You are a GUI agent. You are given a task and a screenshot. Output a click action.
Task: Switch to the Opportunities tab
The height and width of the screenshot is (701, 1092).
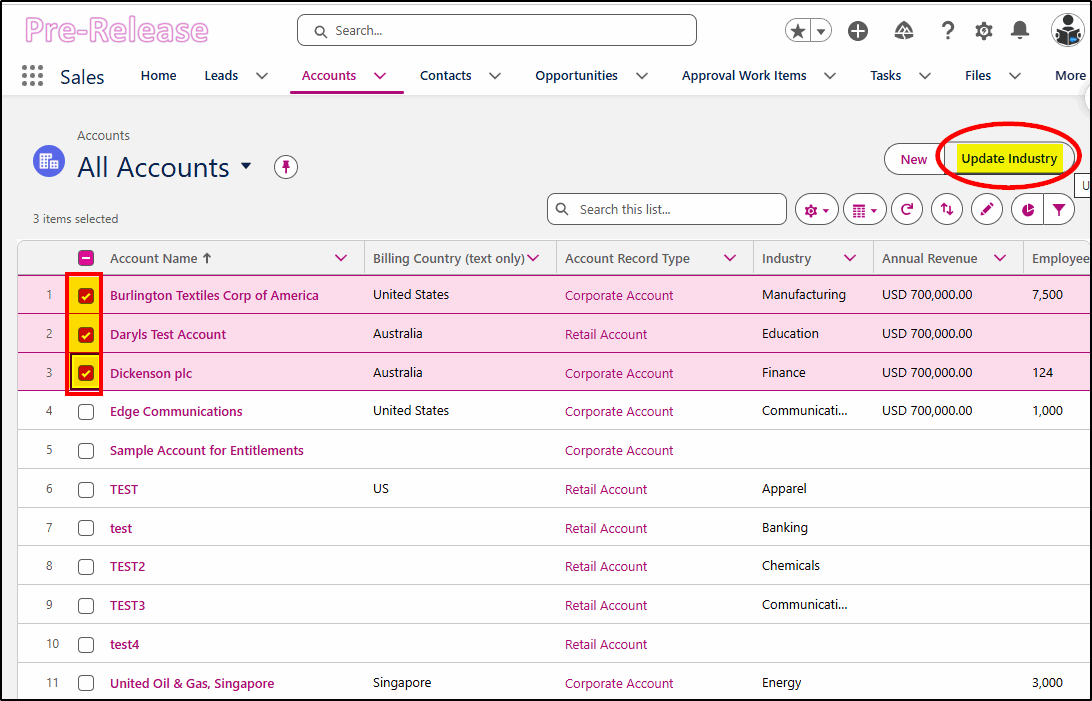point(576,76)
